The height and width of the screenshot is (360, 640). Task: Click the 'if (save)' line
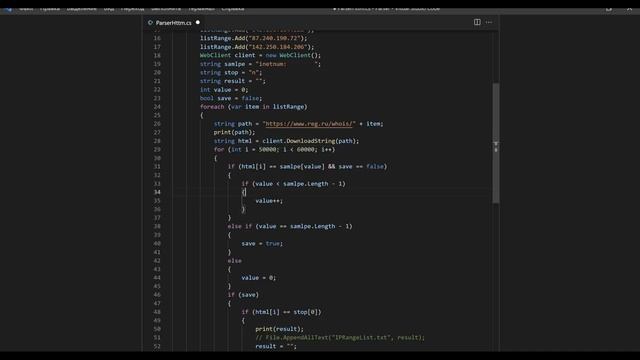point(243,295)
